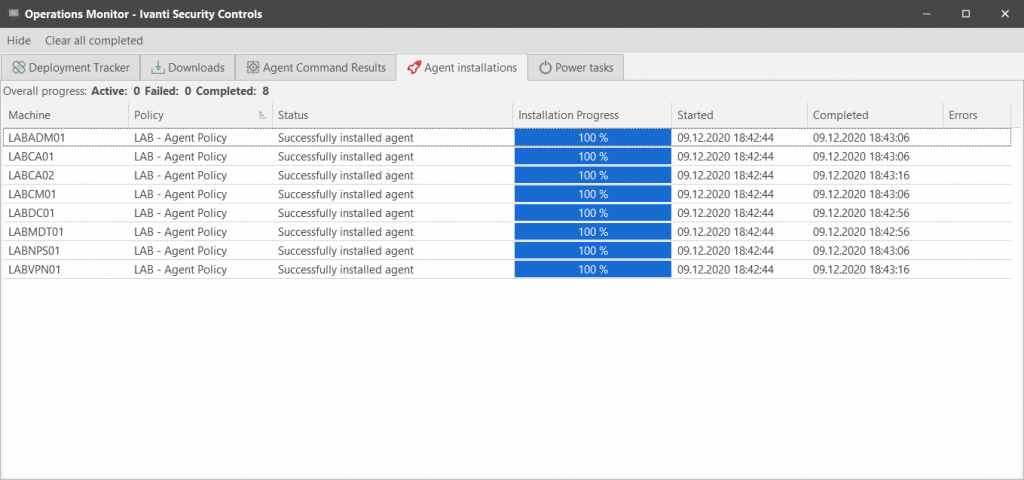The height and width of the screenshot is (480, 1024).
Task: Click the LABDC01 100 % progress bar
Action: coord(593,213)
